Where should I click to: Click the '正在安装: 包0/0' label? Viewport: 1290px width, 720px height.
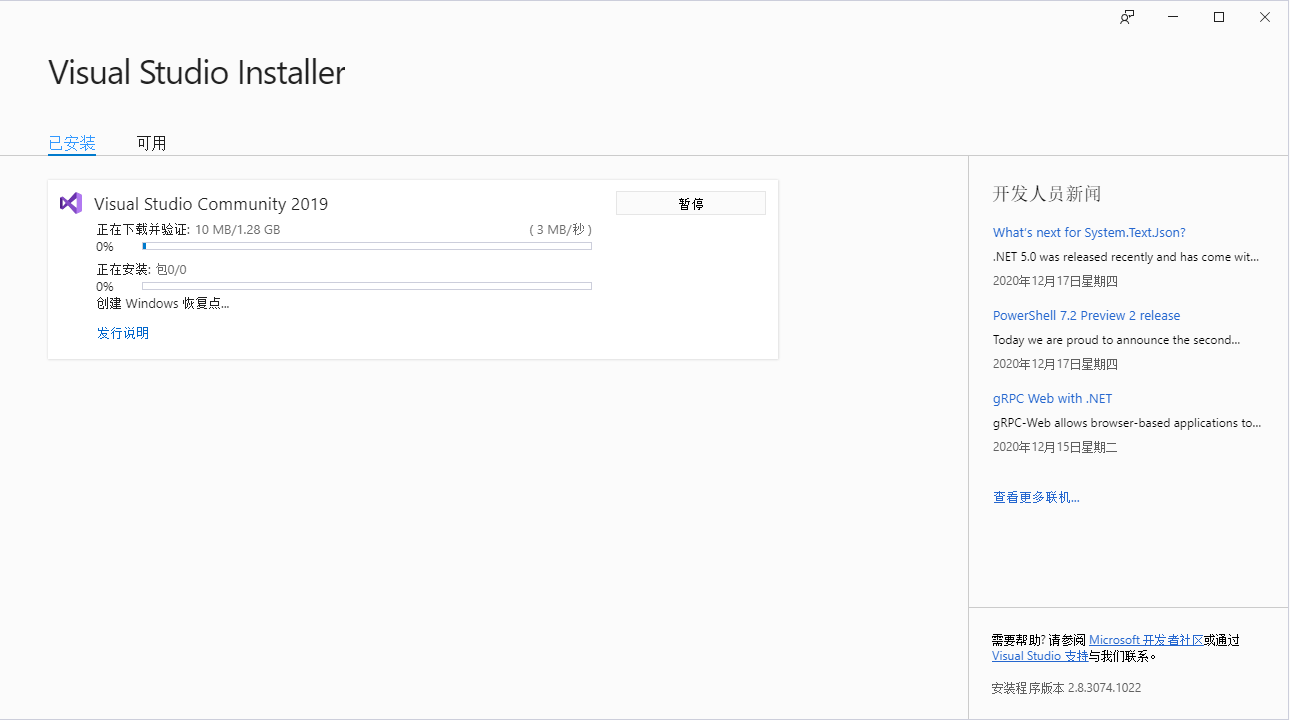tap(141, 269)
